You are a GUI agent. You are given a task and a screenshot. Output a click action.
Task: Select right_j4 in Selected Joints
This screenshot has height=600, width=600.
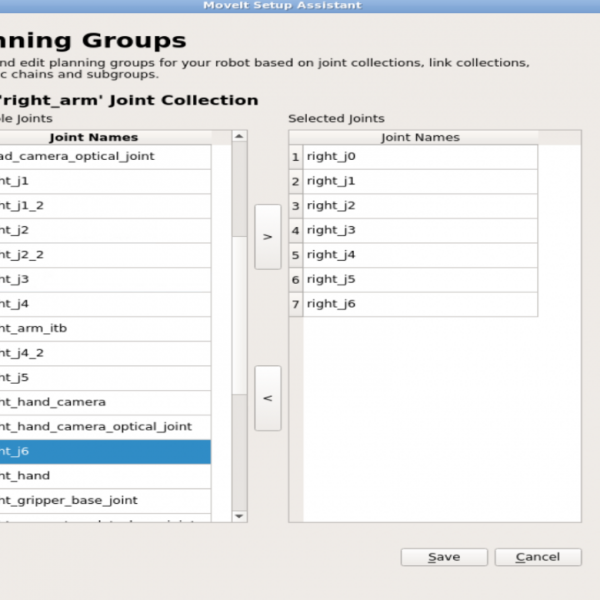tap(420, 255)
